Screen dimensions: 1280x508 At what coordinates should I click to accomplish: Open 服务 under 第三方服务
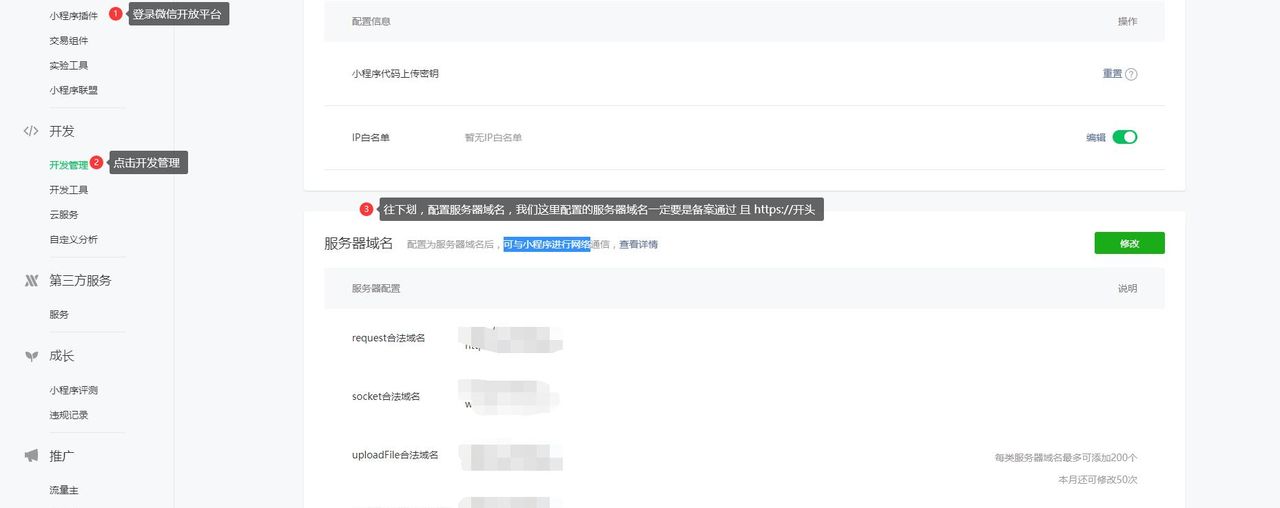[59, 315]
